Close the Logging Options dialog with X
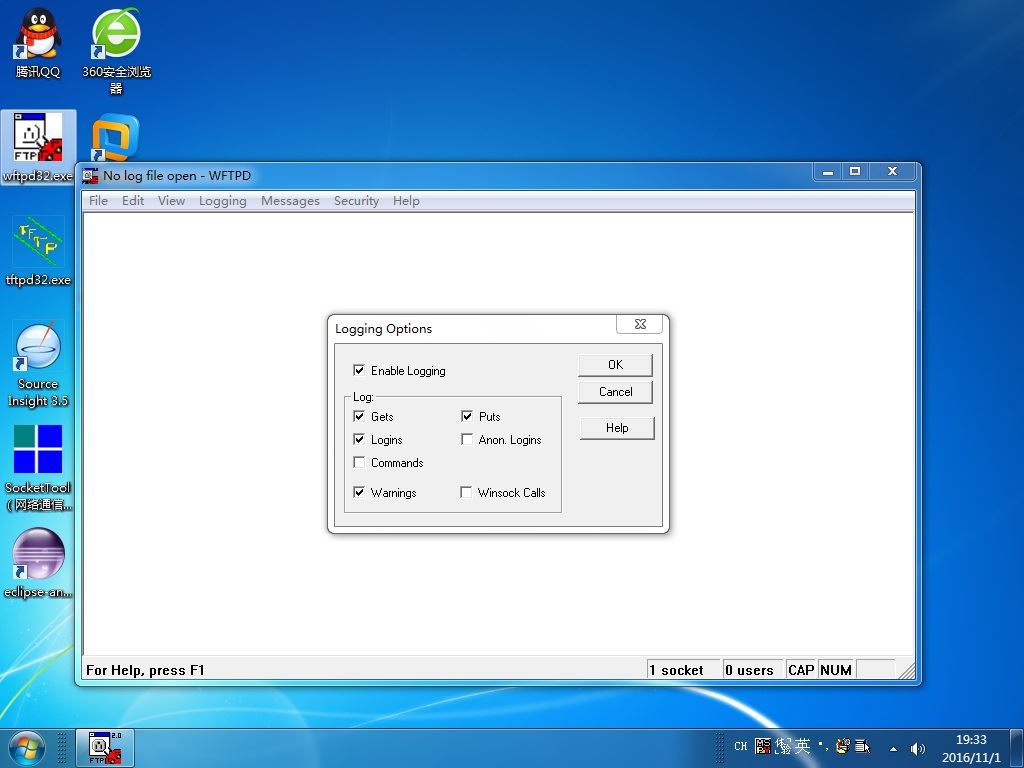The image size is (1024, 768). 640,324
